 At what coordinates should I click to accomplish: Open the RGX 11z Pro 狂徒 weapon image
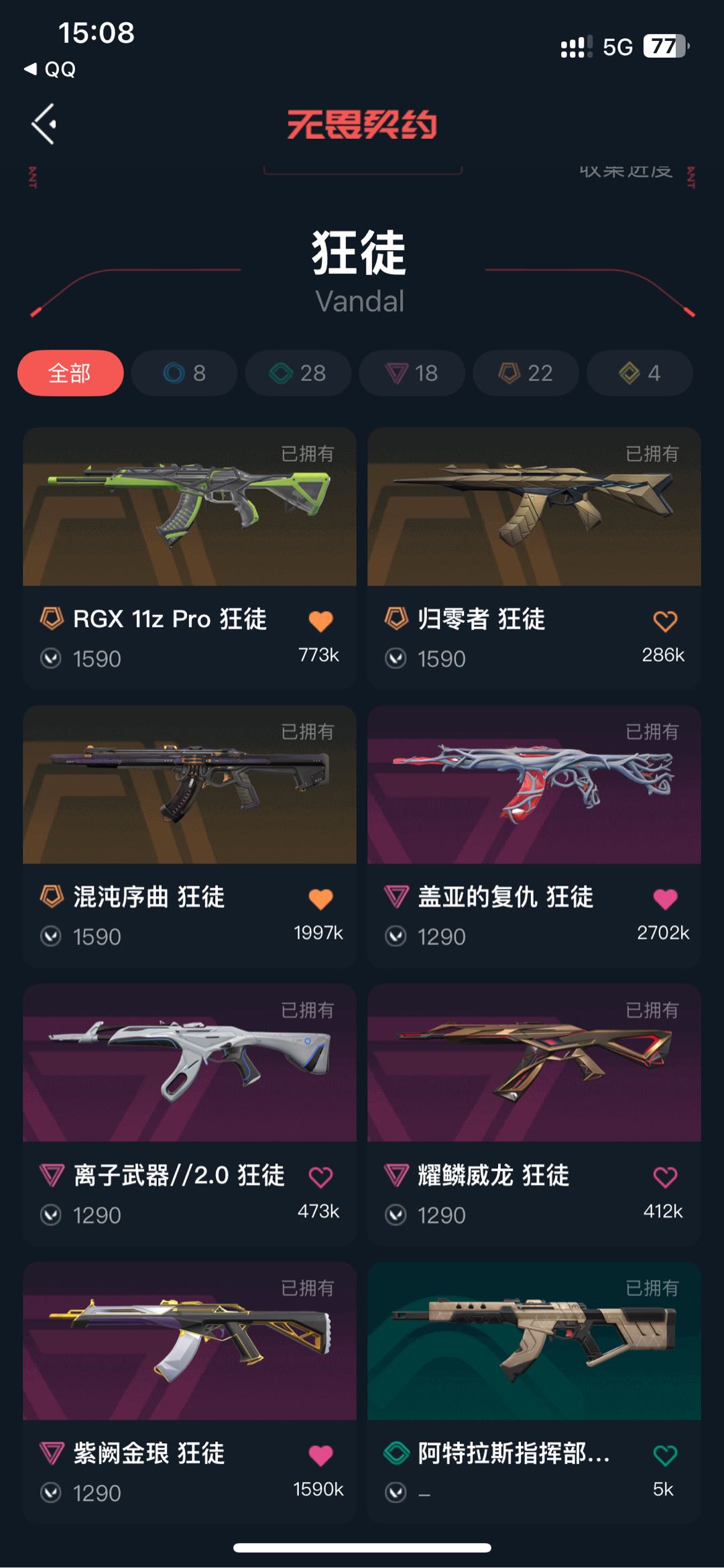click(x=190, y=506)
